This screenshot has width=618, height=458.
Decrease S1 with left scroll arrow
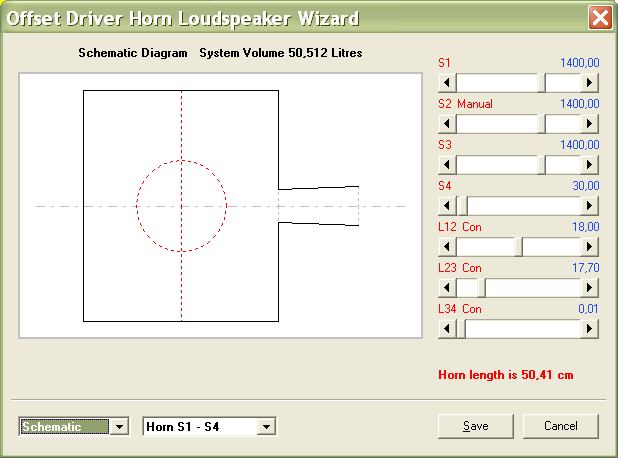click(447, 83)
